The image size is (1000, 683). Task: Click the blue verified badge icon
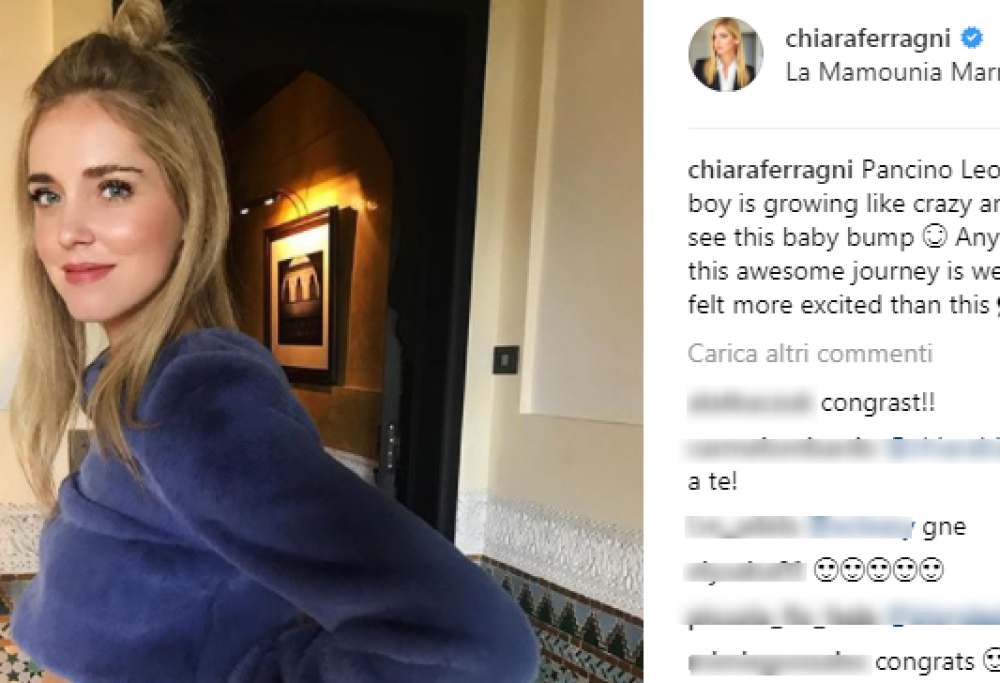pos(972,39)
